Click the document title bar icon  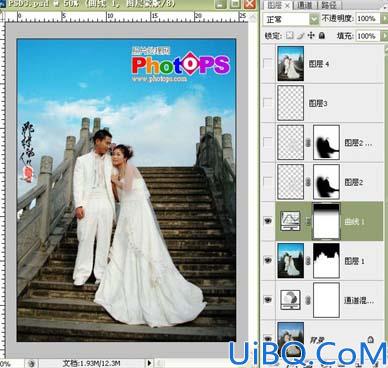[4, 4]
